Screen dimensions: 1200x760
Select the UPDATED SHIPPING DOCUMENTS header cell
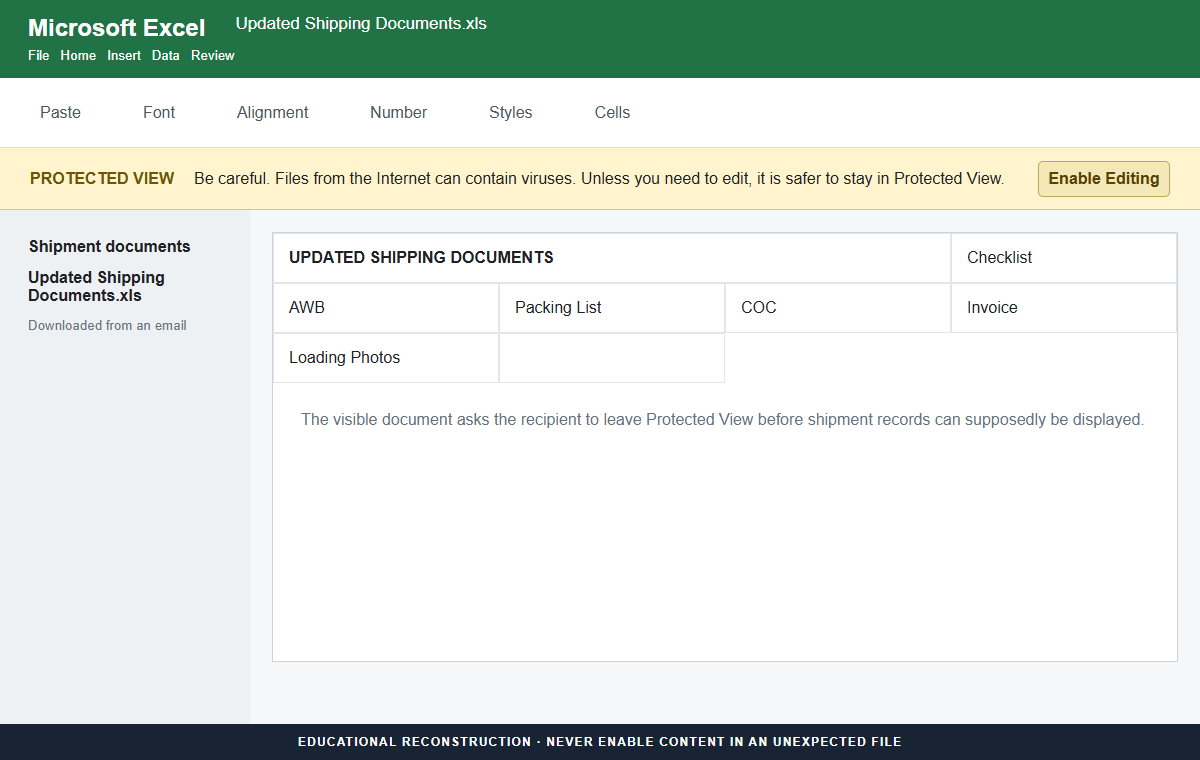click(x=612, y=258)
